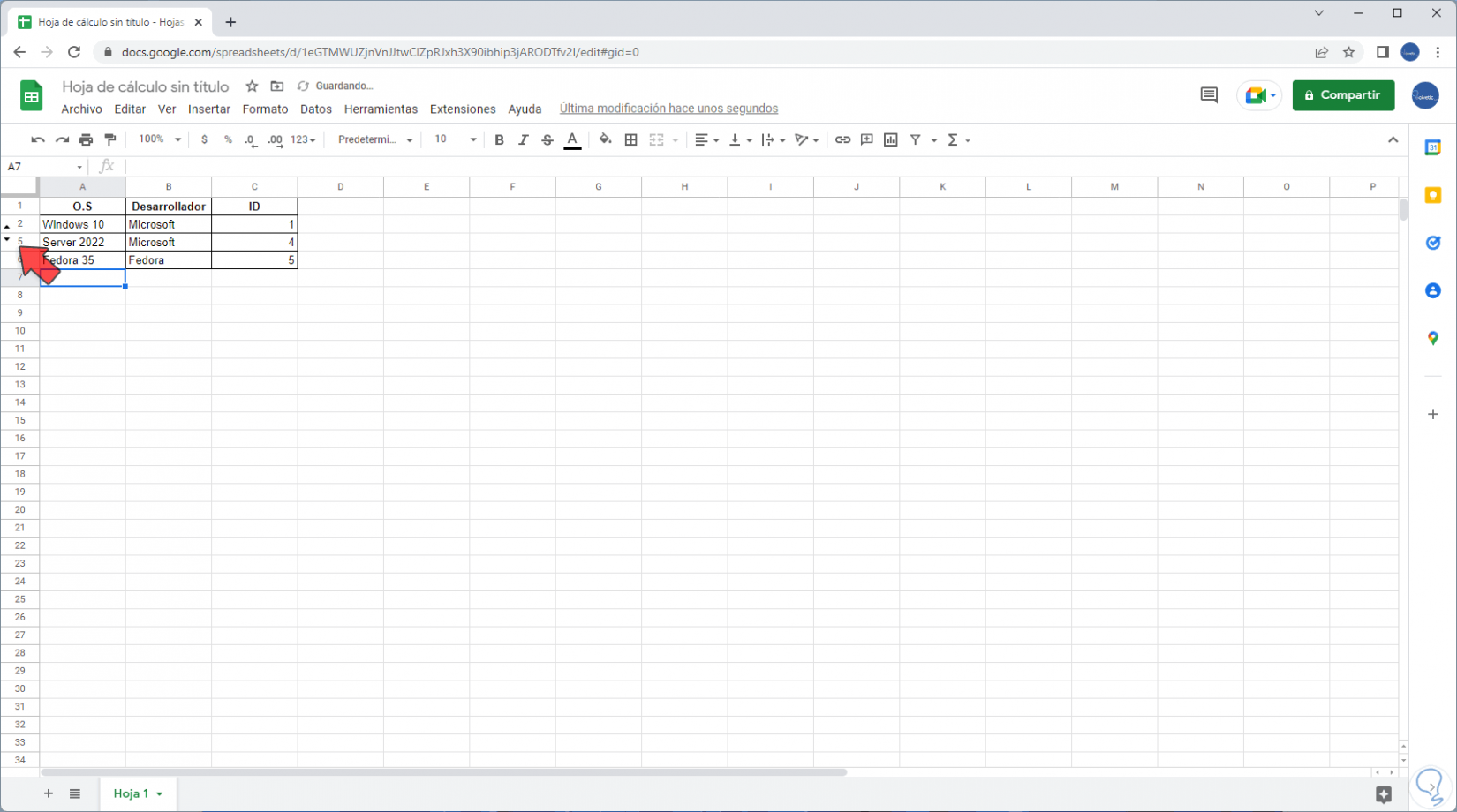1457x812 pixels.
Task: Open the Ayuda menu
Action: point(525,109)
